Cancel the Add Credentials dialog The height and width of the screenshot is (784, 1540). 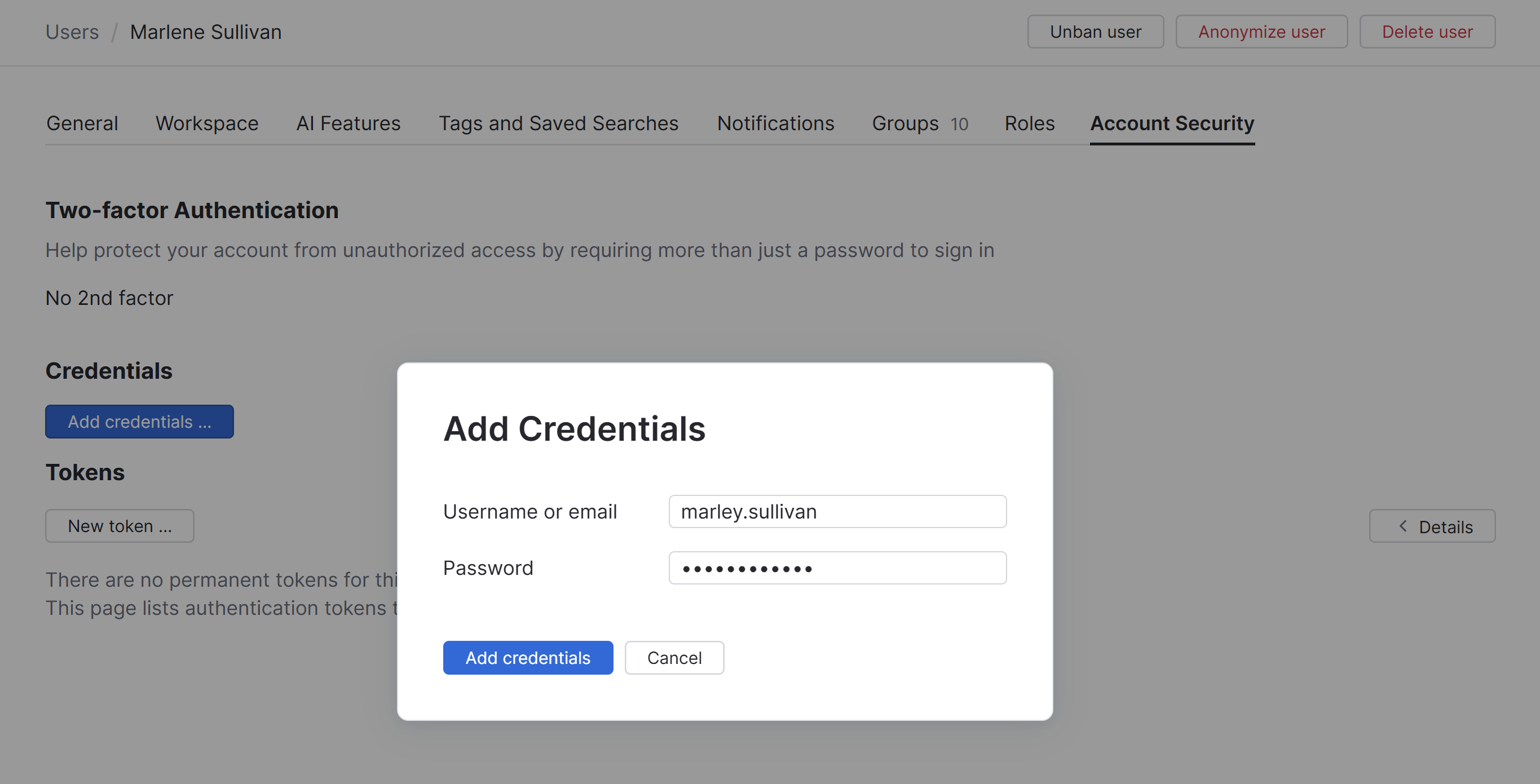674,657
